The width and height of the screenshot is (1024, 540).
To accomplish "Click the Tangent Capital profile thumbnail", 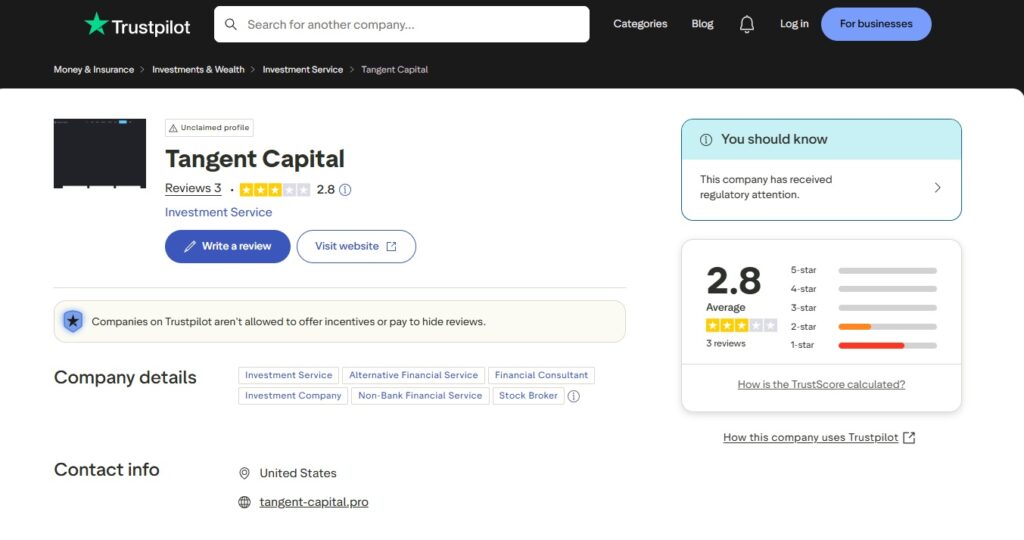I will [x=99, y=154].
